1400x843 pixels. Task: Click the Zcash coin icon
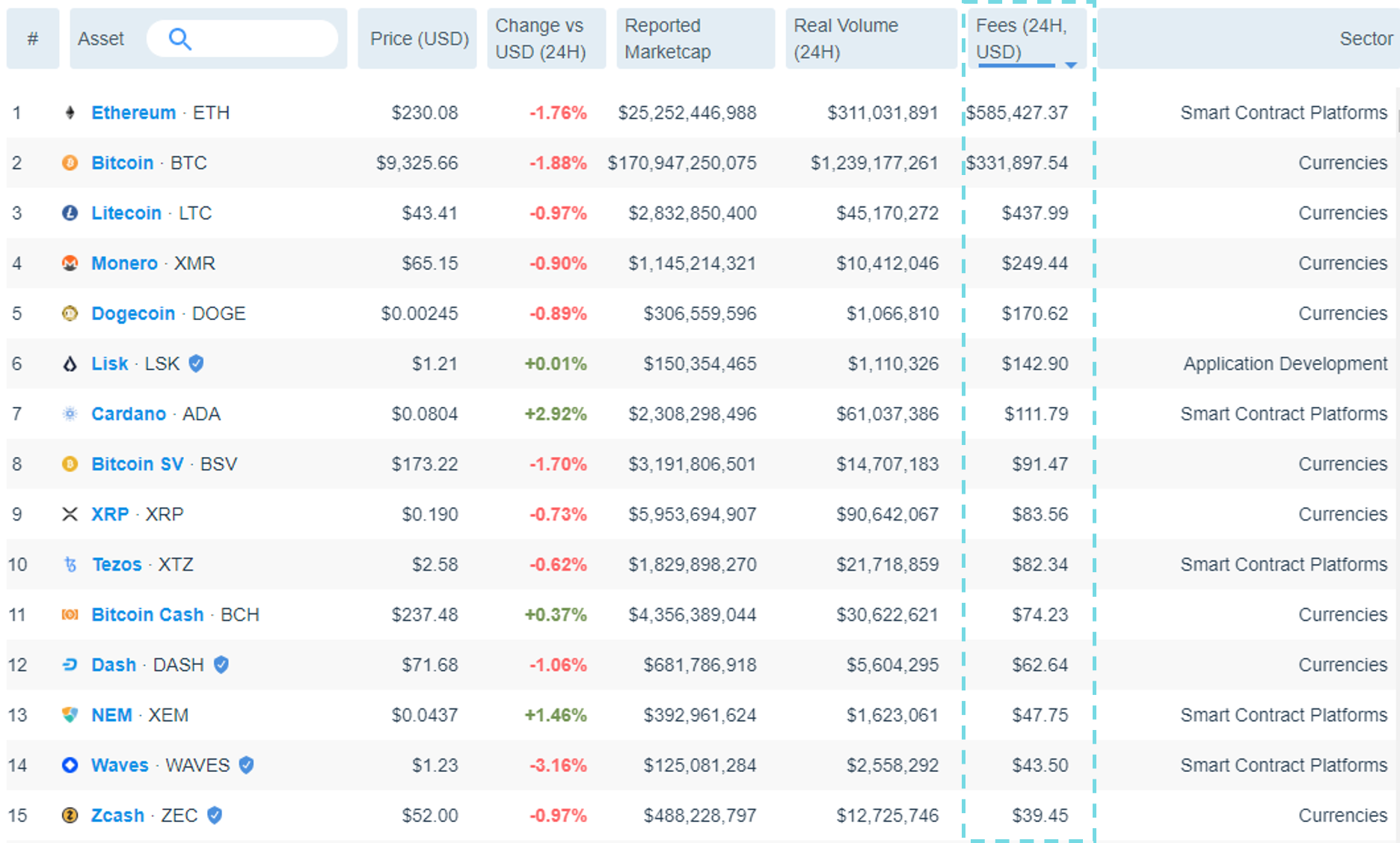(x=70, y=815)
